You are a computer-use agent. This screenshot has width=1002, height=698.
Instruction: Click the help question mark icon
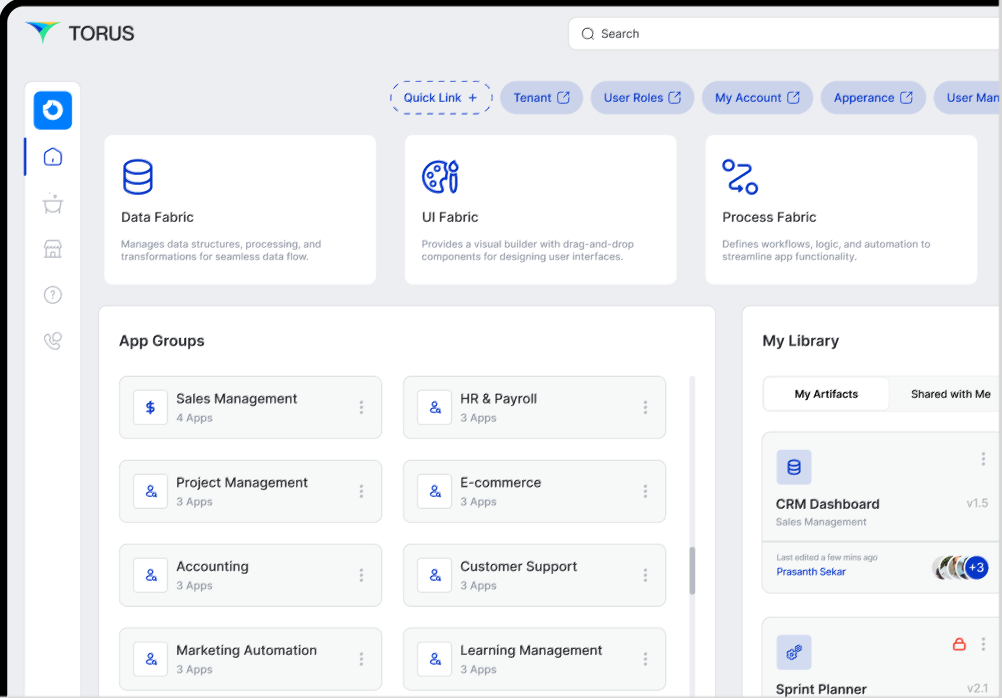(53, 295)
